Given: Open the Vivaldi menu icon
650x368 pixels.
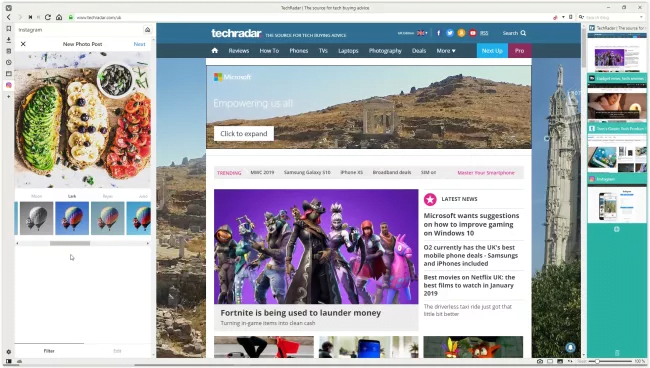Looking at the screenshot, I should tap(9, 7).
